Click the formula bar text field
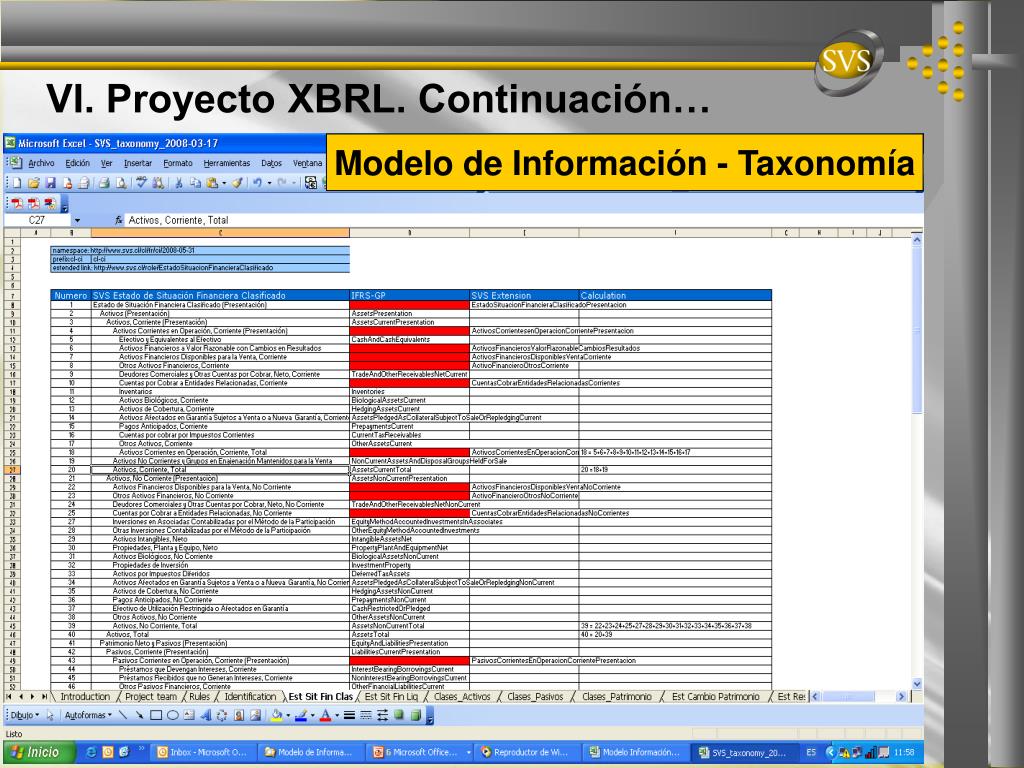Image resolution: width=1024 pixels, height=768 pixels. [x=522, y=220]
